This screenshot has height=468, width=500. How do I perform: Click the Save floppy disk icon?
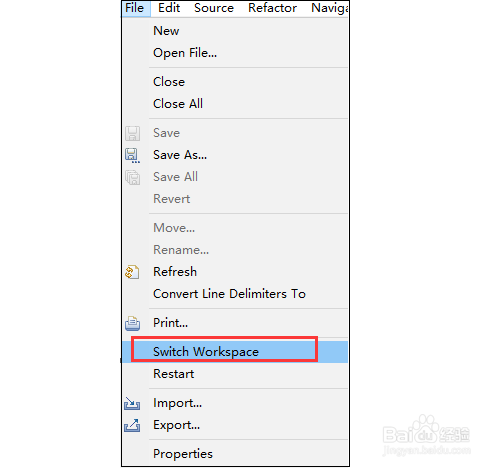click(x=132, y=133)
